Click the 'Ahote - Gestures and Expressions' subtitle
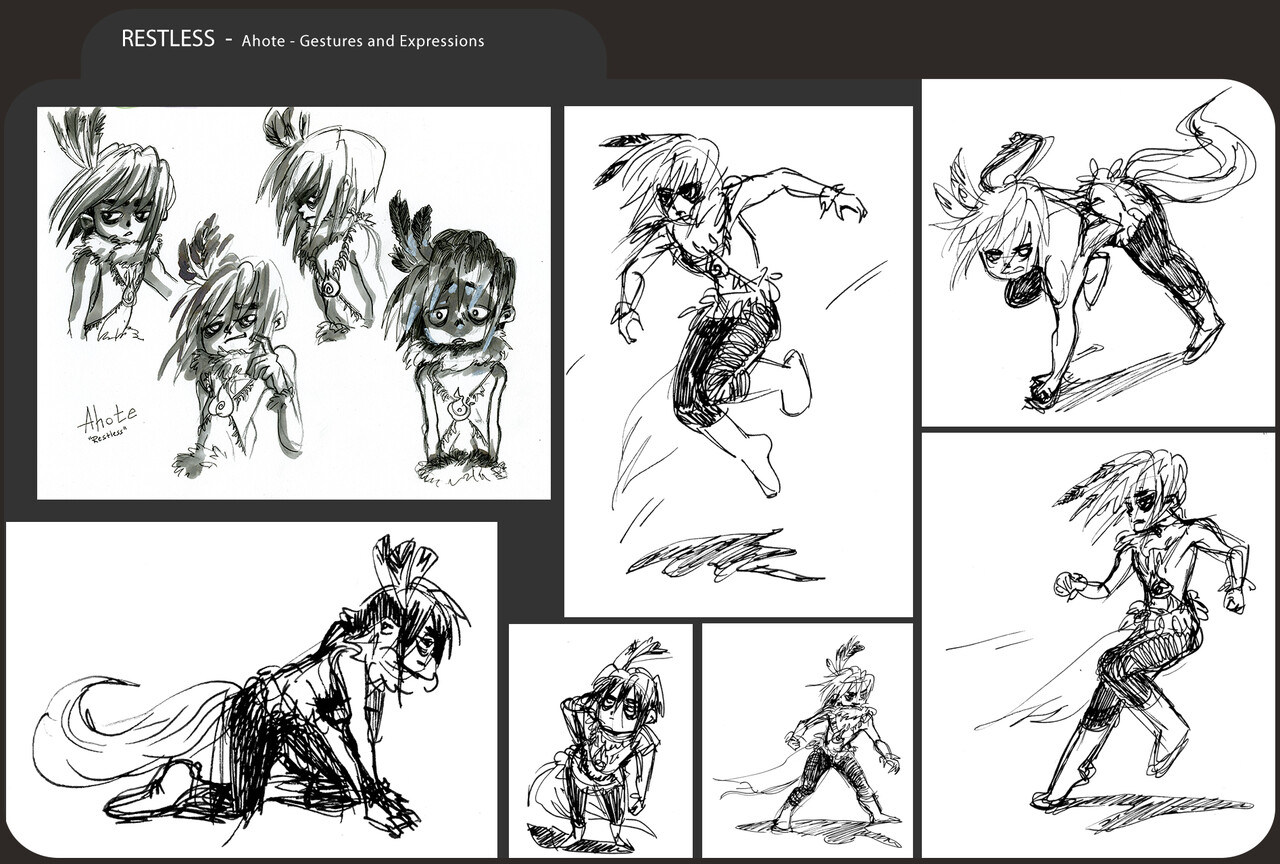1280x864 pixels. coord(363,41)
